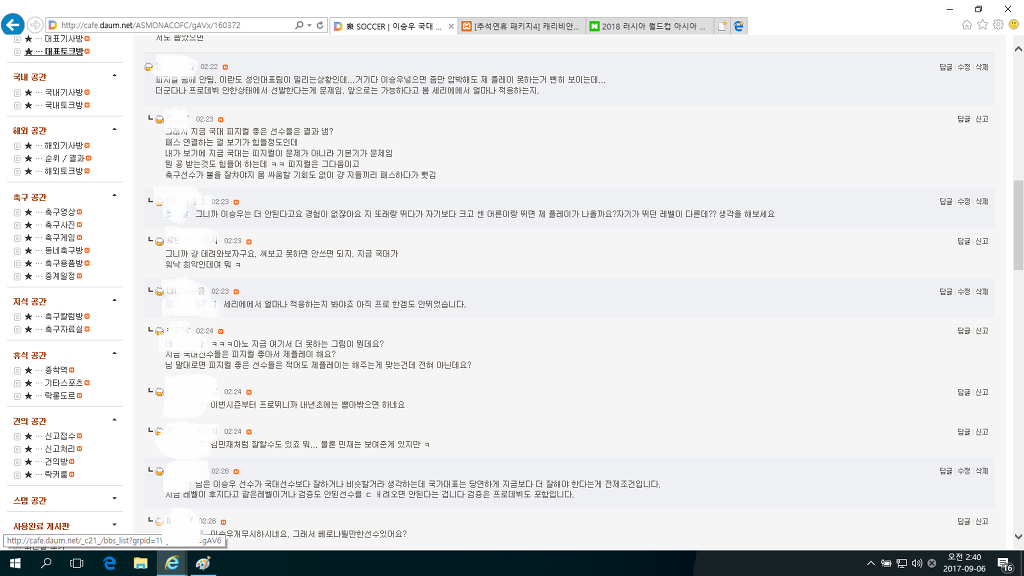Expand the 스팸 공간 sidebar section
The height and width of the screenshot is (576, 1024).
(x=114, y=500)
